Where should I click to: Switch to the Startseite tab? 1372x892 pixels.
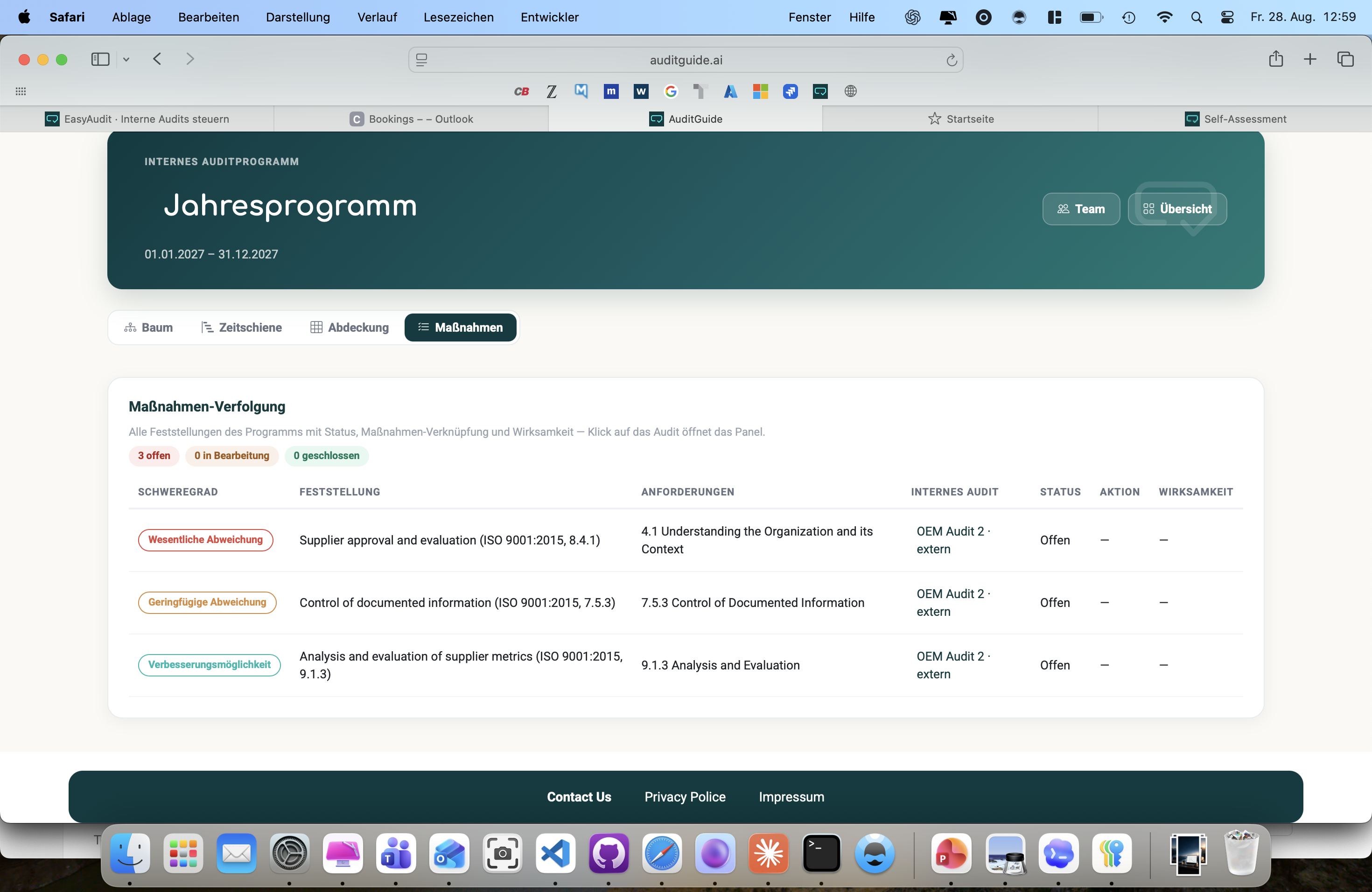[x=960, y=118]
